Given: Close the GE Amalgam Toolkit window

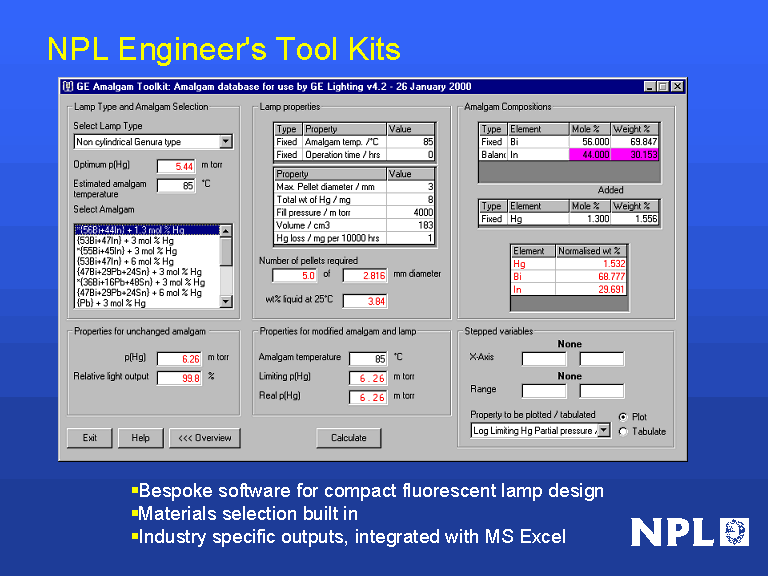Looking at the screenshot, I should pos(677,87).
